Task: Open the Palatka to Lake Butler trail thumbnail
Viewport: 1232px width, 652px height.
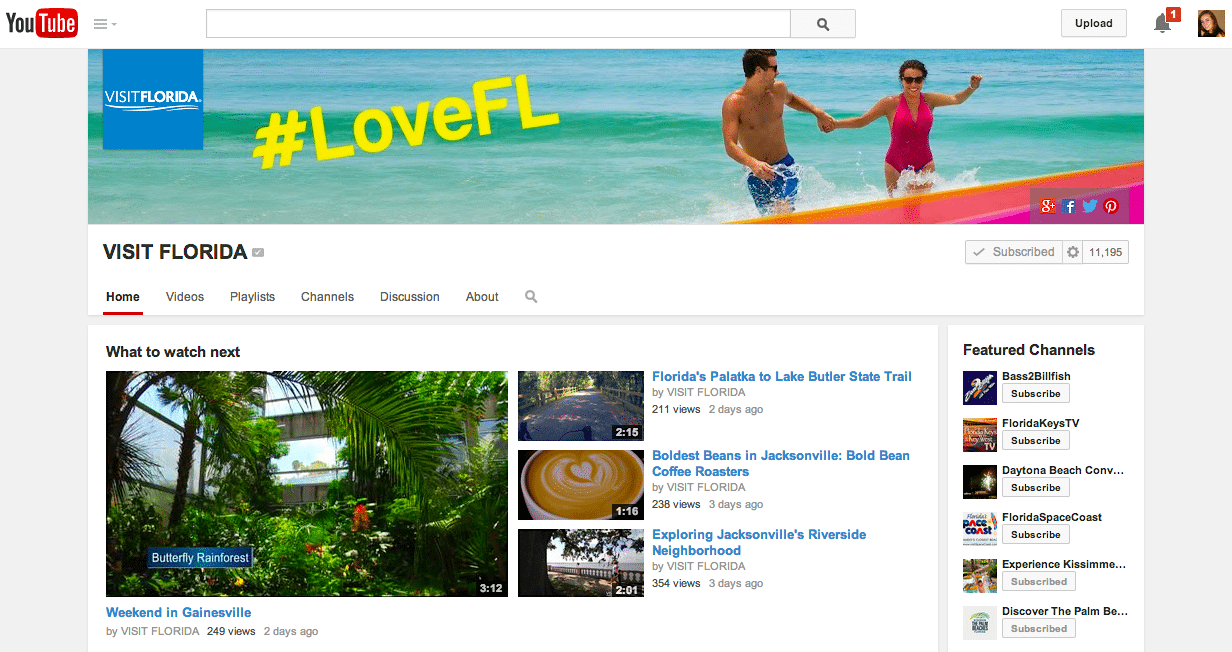Action: (581, 406)
